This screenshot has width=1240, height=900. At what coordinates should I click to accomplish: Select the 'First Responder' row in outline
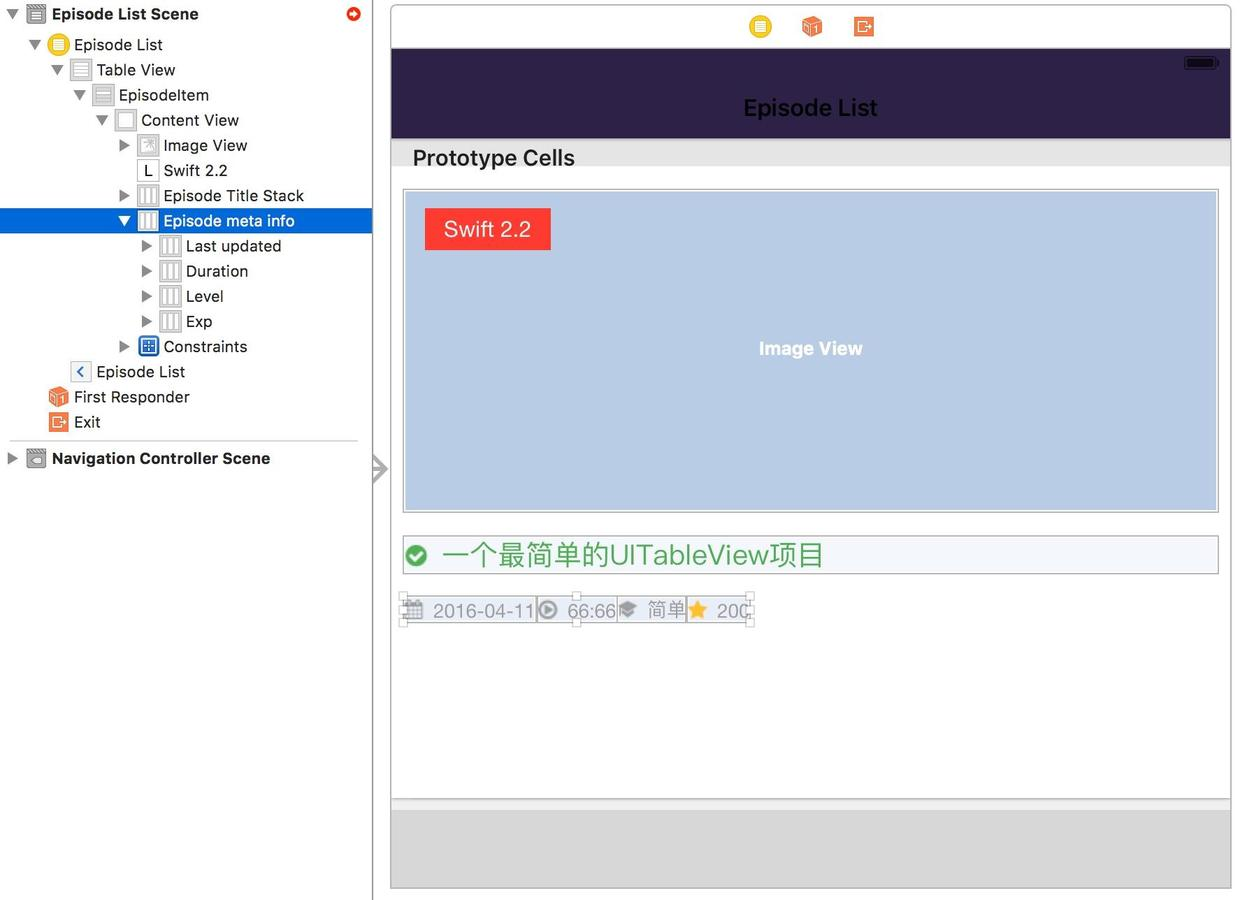[x=186, y=397]
